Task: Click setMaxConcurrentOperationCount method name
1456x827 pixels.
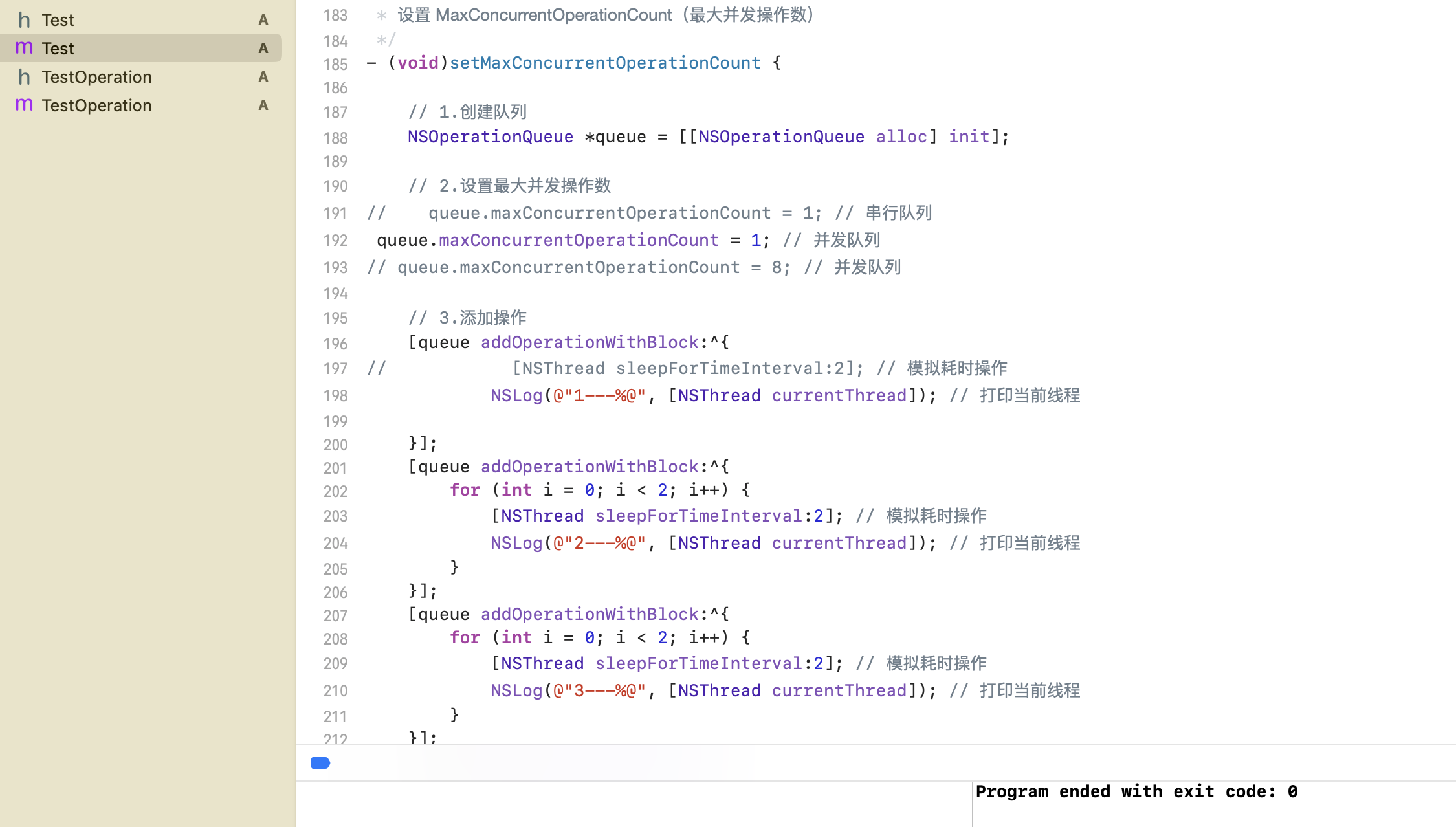Action: pyautogui.click(x=605, y=63)
